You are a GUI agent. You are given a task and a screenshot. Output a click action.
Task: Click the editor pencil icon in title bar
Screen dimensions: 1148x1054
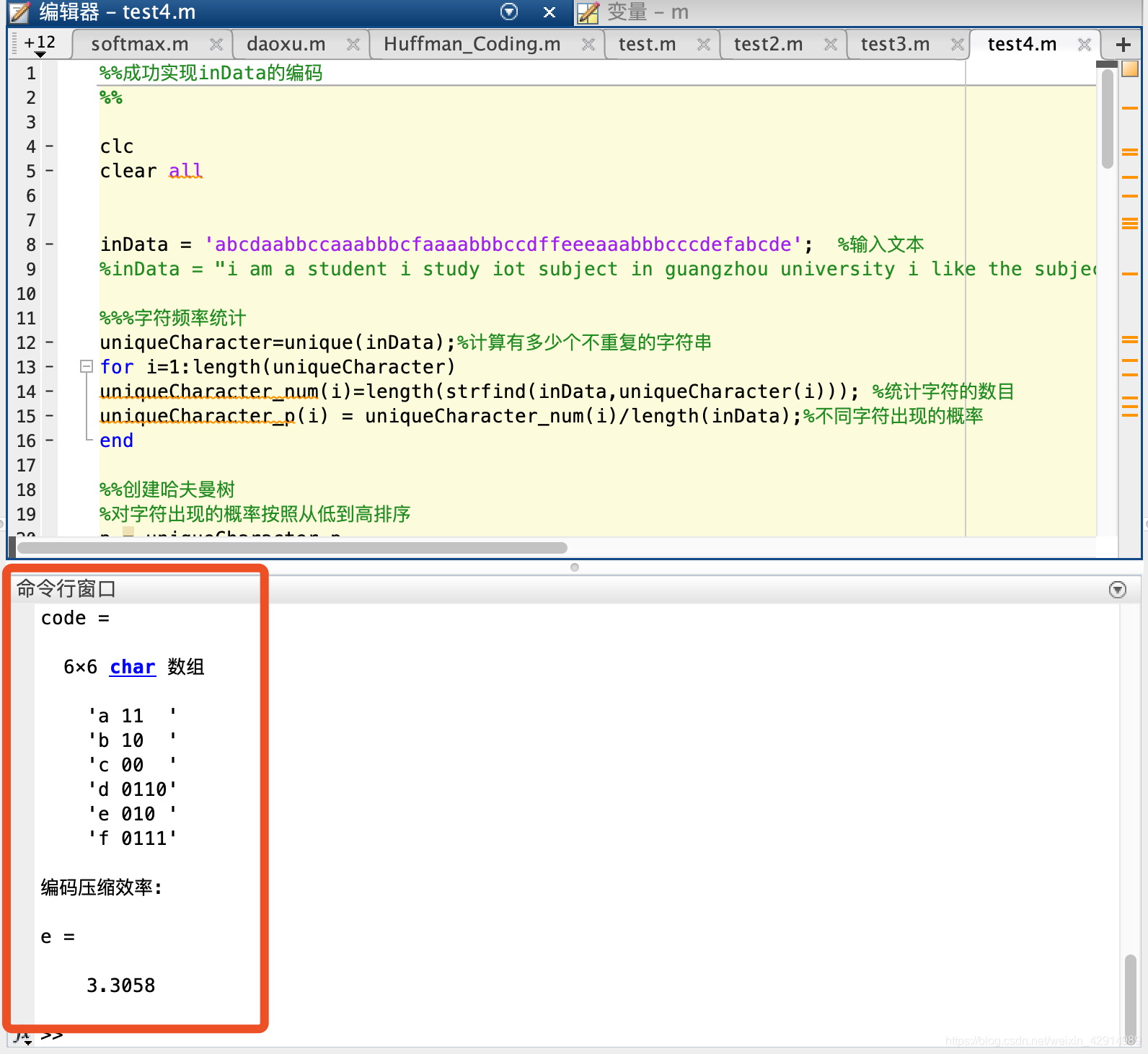tap(19, 12)
